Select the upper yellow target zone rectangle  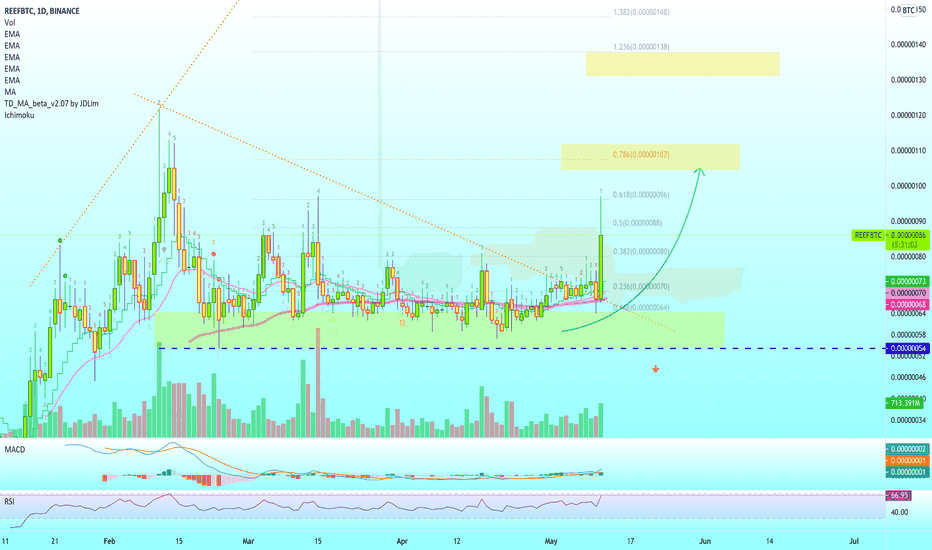pos(682,64)
